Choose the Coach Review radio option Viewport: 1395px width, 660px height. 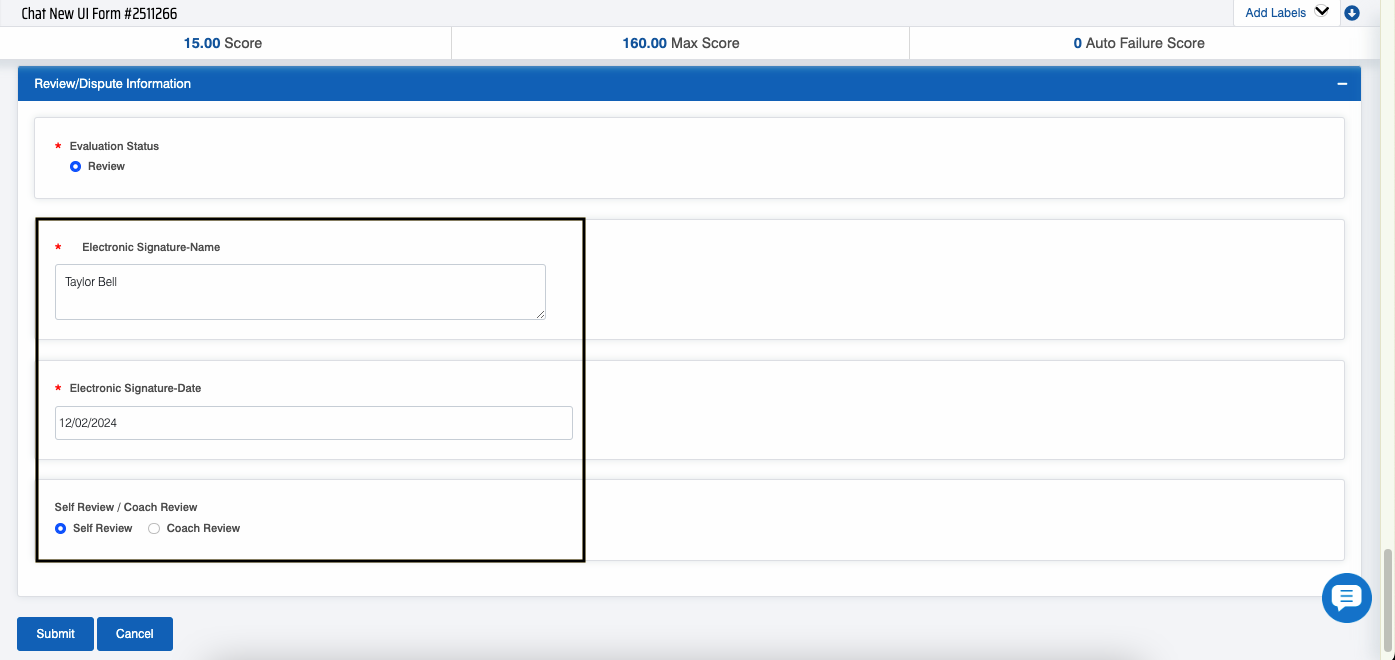coord(154,529)
